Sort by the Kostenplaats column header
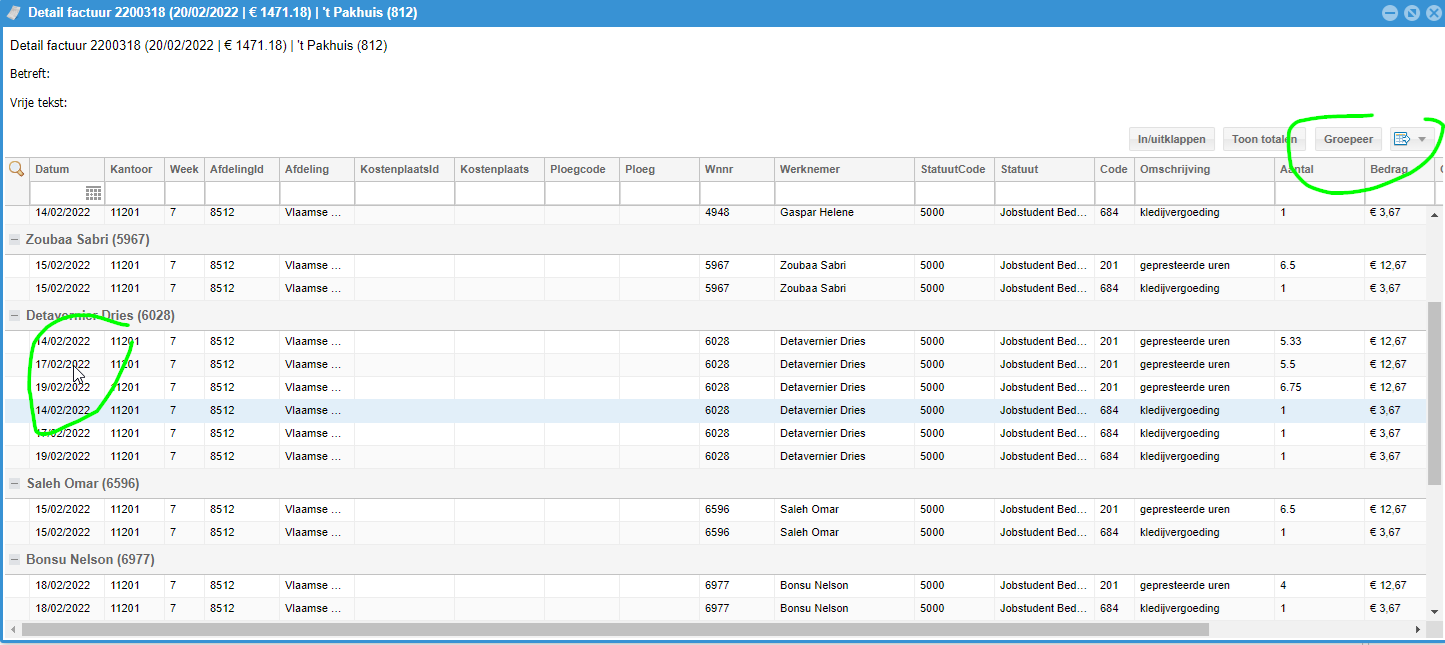The width and height of the screenshot is (1445, 645). 499,169
